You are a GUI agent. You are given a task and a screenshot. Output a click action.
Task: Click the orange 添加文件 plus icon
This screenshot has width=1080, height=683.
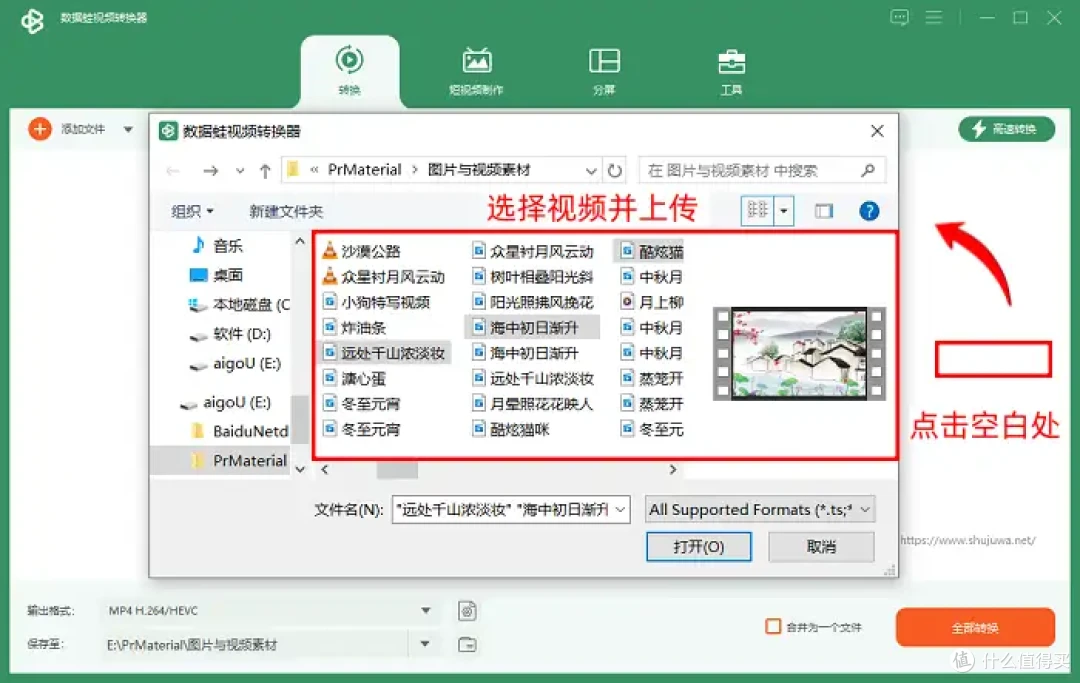click(x=39, y=129)
